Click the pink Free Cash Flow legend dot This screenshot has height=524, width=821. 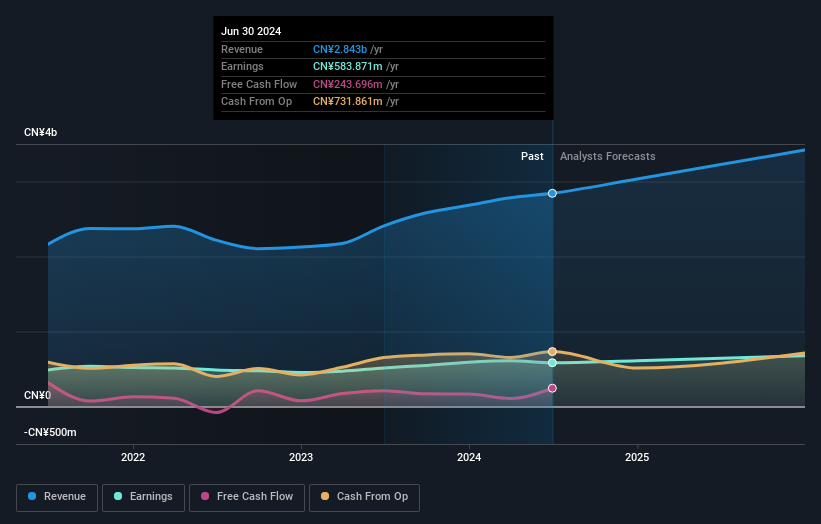[x=205, y=496]
